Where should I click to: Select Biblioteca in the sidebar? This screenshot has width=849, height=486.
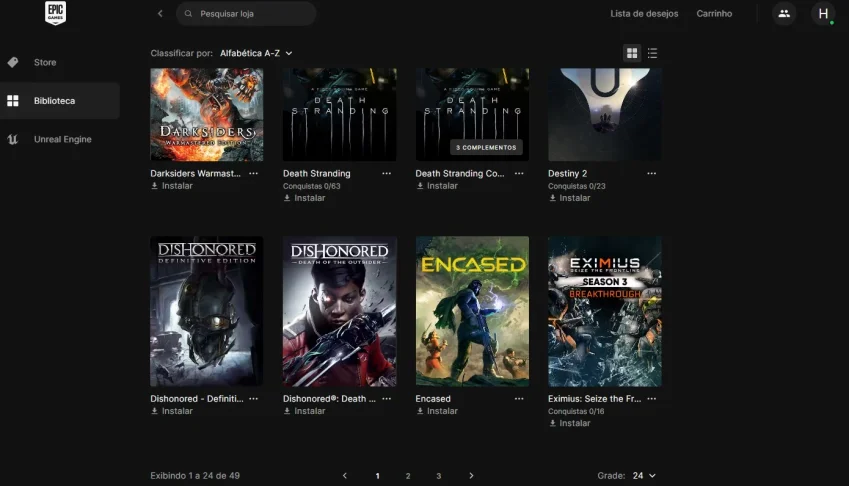[x=60, y=101]
